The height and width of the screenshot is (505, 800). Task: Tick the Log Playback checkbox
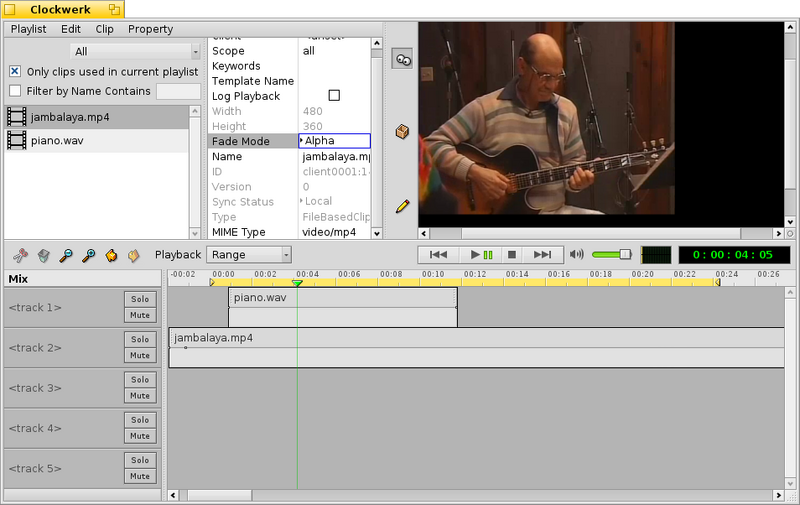point(334,95)
